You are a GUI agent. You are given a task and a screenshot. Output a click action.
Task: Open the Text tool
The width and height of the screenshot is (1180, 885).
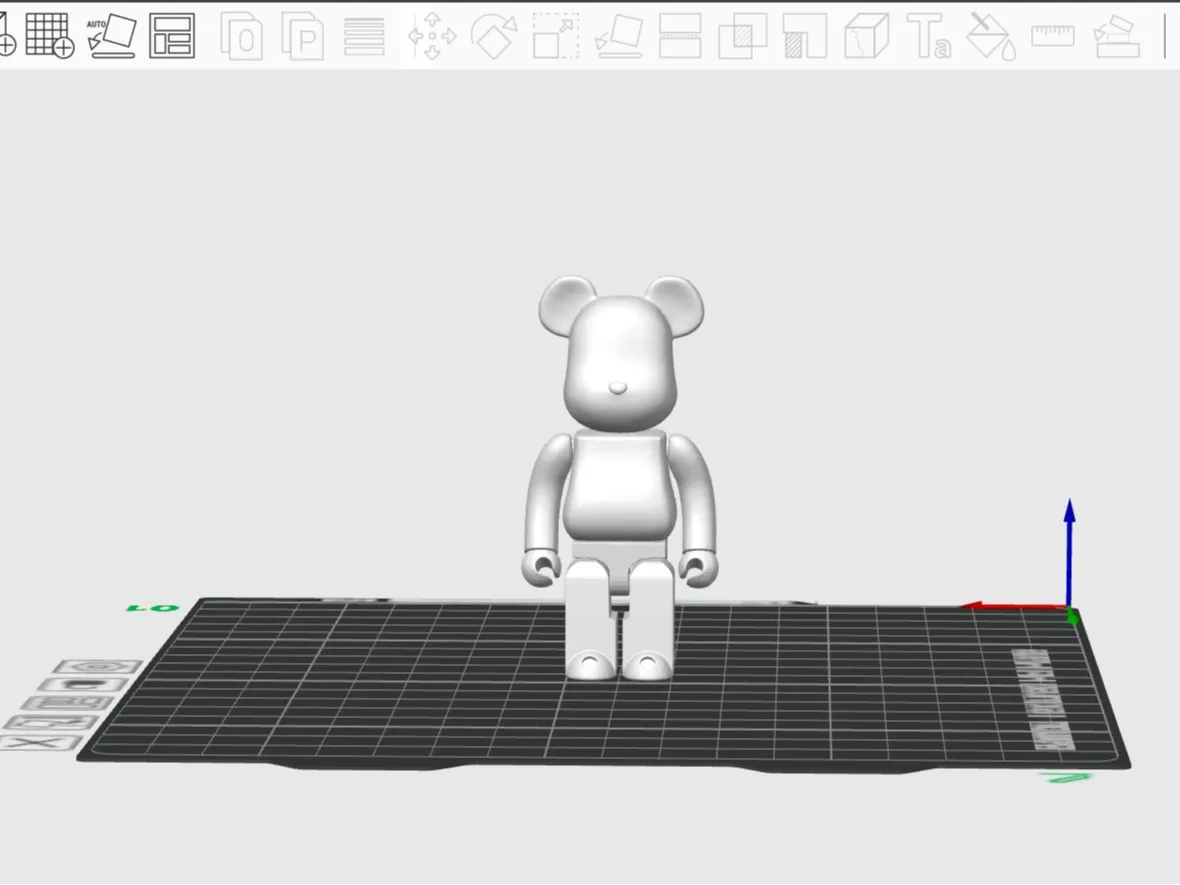click(x=928, y=35)
